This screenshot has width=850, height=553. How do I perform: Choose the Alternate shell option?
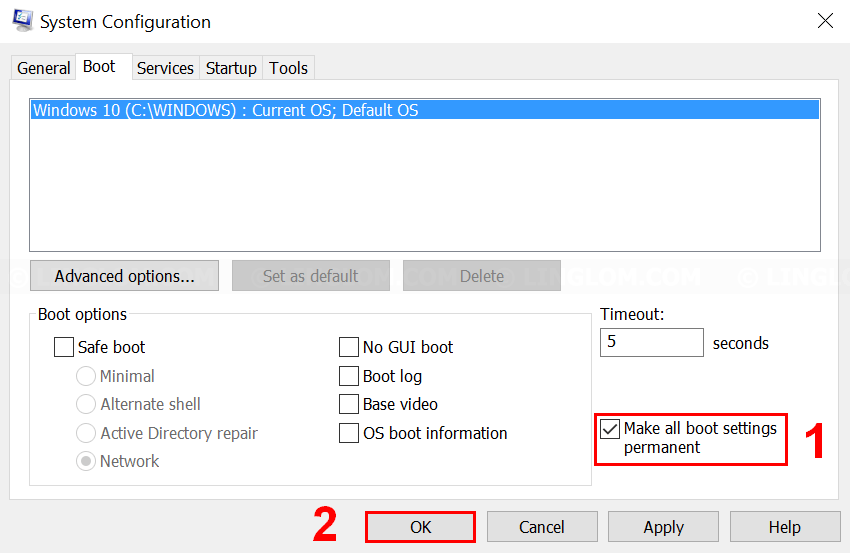pos(86,404)
